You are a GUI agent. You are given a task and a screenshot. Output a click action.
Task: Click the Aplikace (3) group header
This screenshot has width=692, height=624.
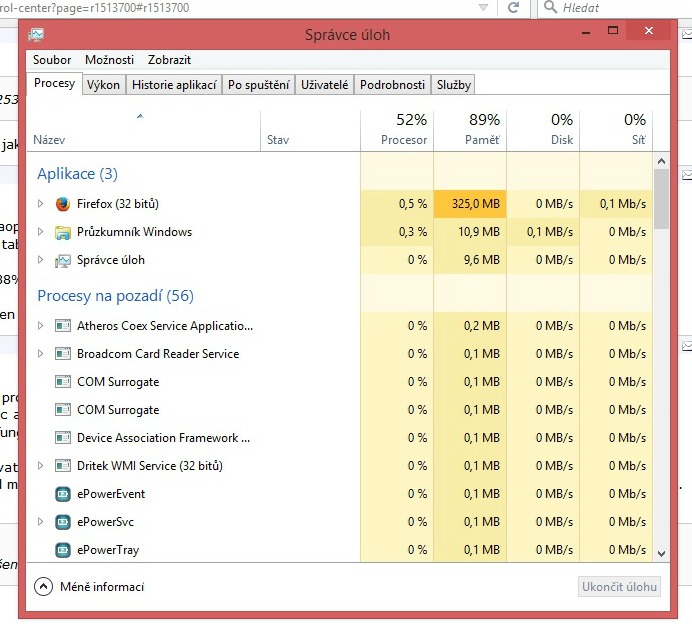[x=77, y=174]
